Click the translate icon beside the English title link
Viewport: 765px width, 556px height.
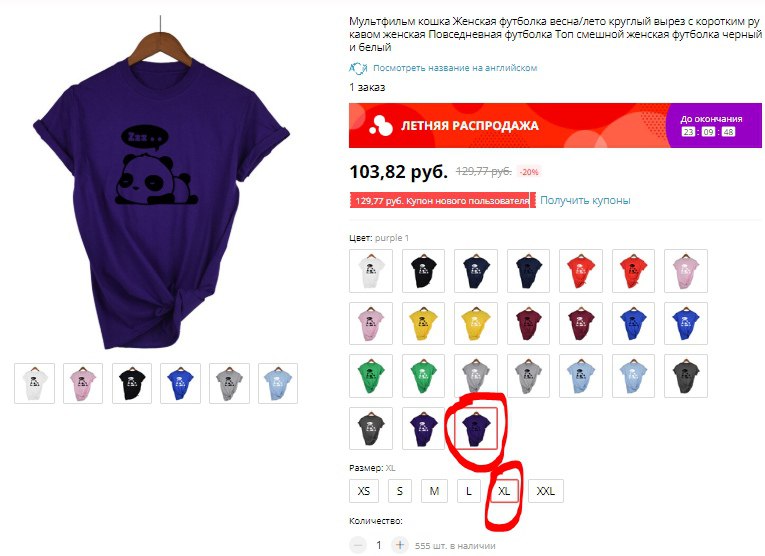click(358, 68)
